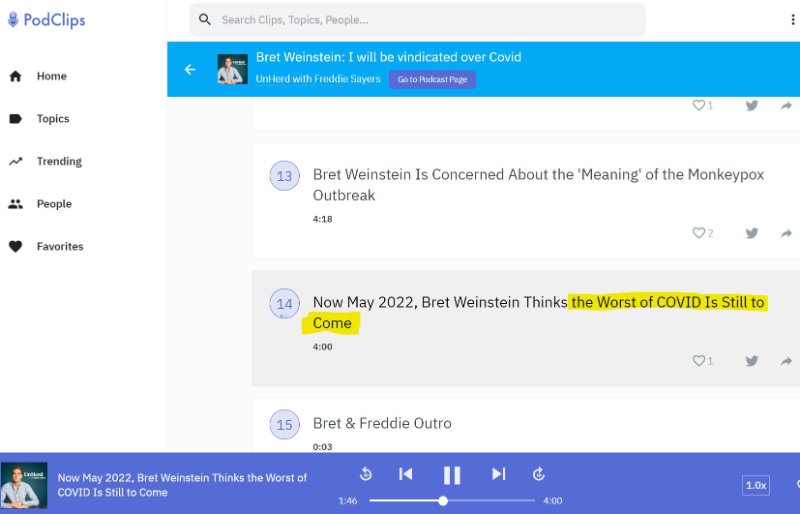
Task: Open the Monkeypox Outbreak clip title
Action: point(538,185)
